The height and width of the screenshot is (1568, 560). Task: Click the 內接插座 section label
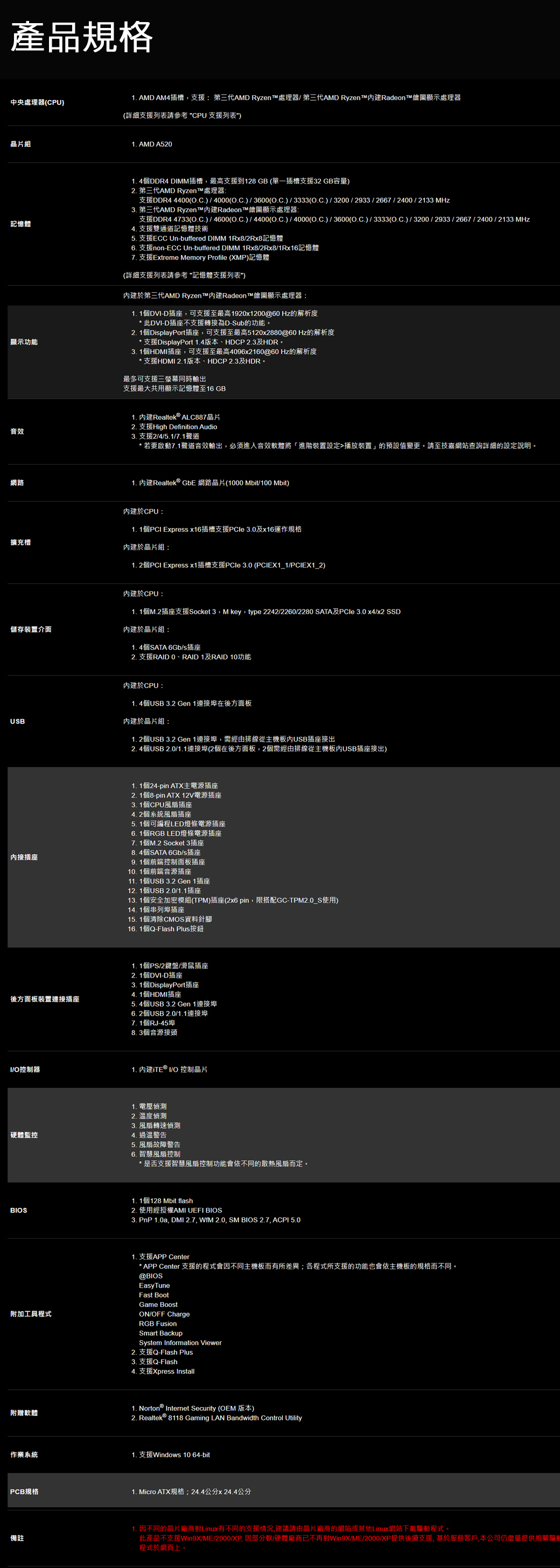pos(24,857)
